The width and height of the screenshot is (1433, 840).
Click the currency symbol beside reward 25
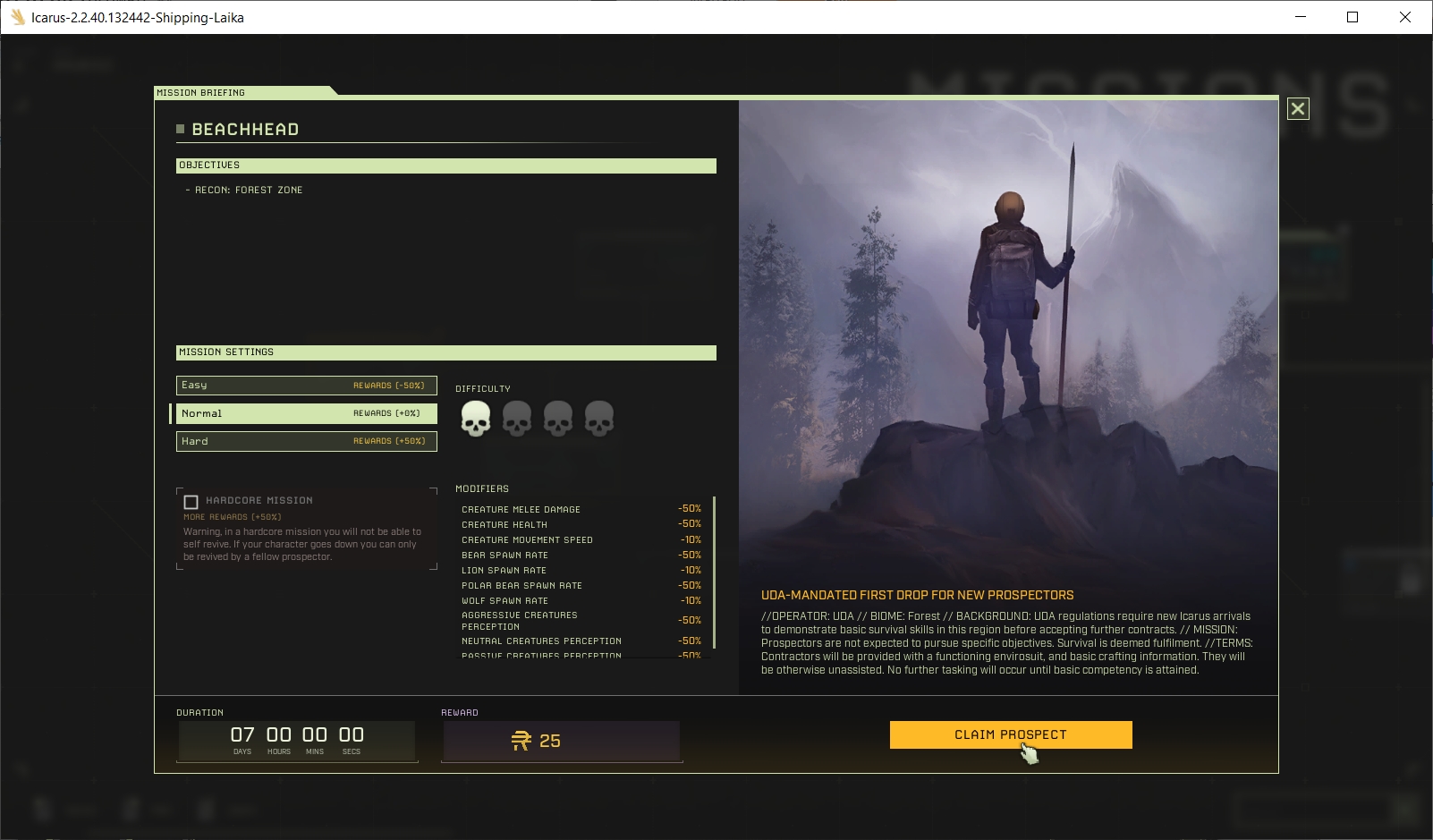521,741
